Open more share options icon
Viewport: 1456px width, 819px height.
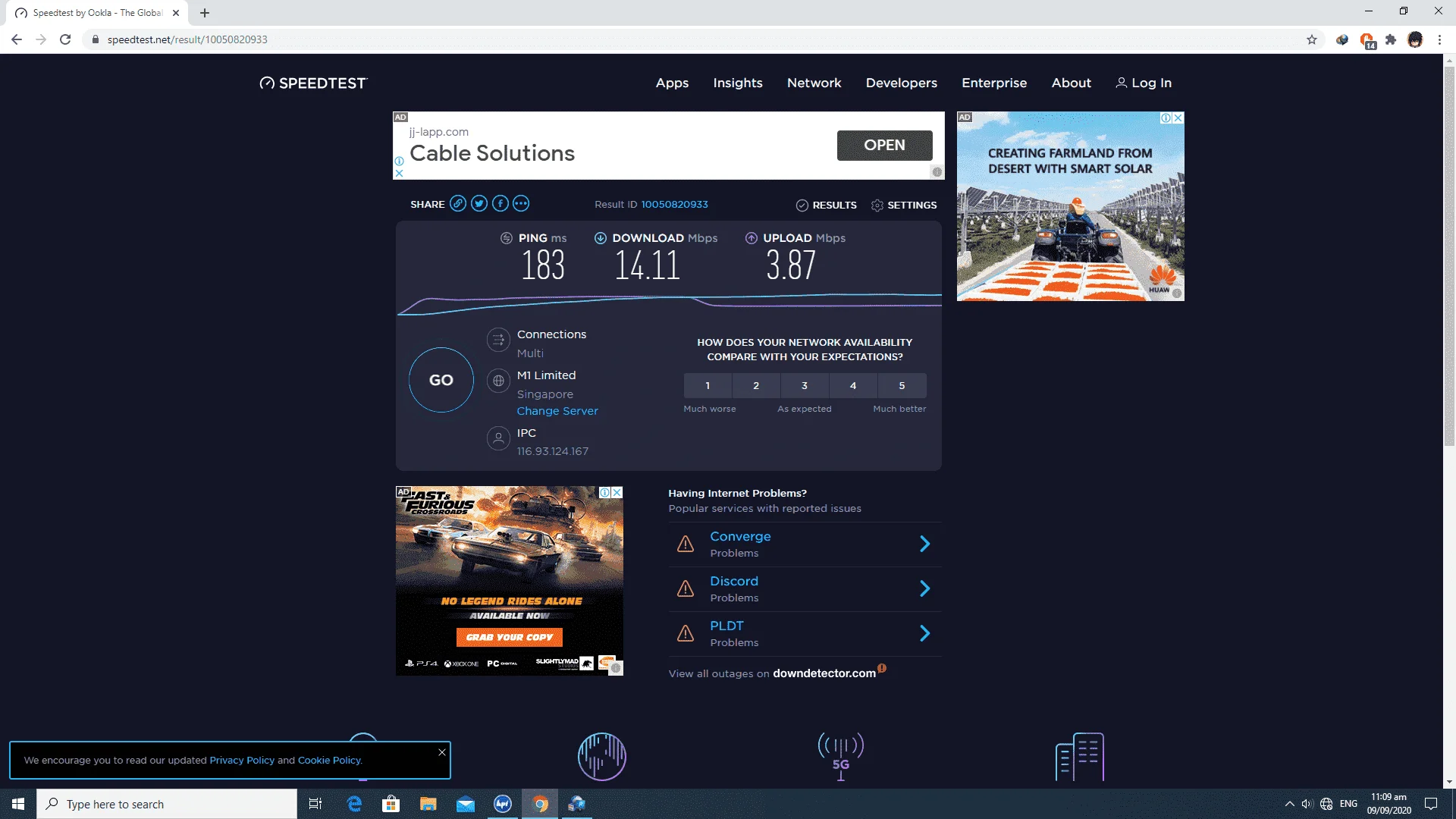tap(521, 203)
